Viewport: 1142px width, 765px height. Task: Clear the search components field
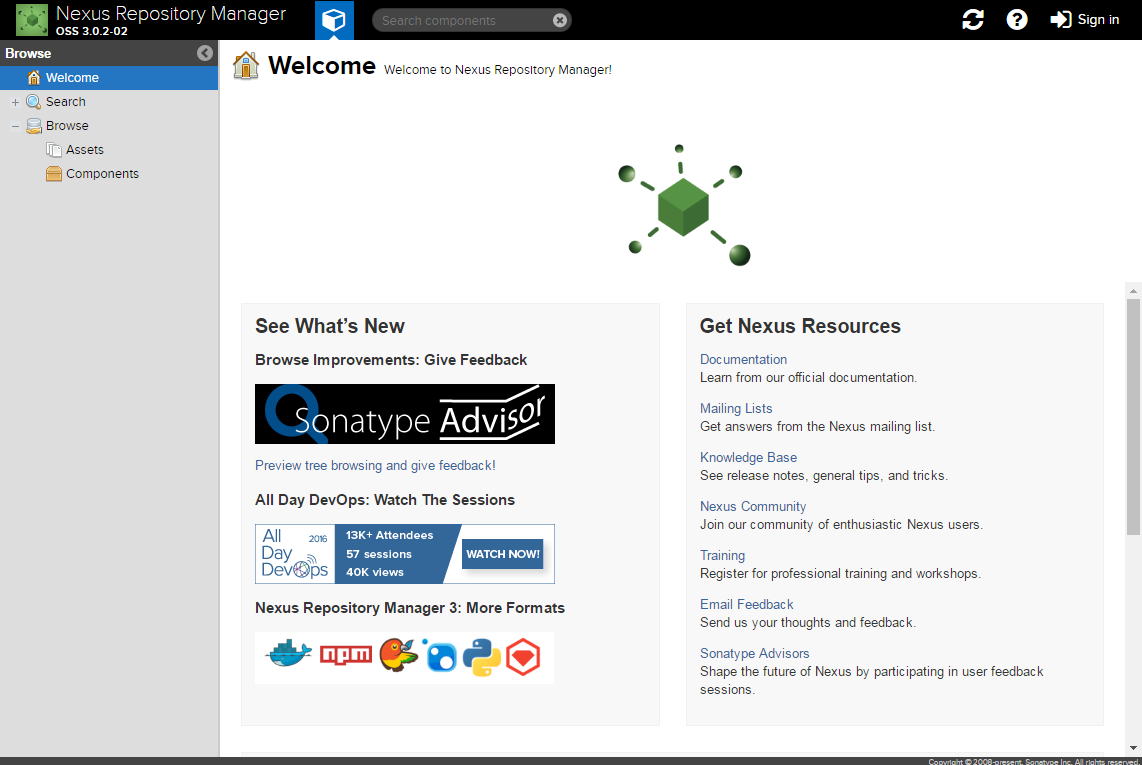[x=559, y=20]
